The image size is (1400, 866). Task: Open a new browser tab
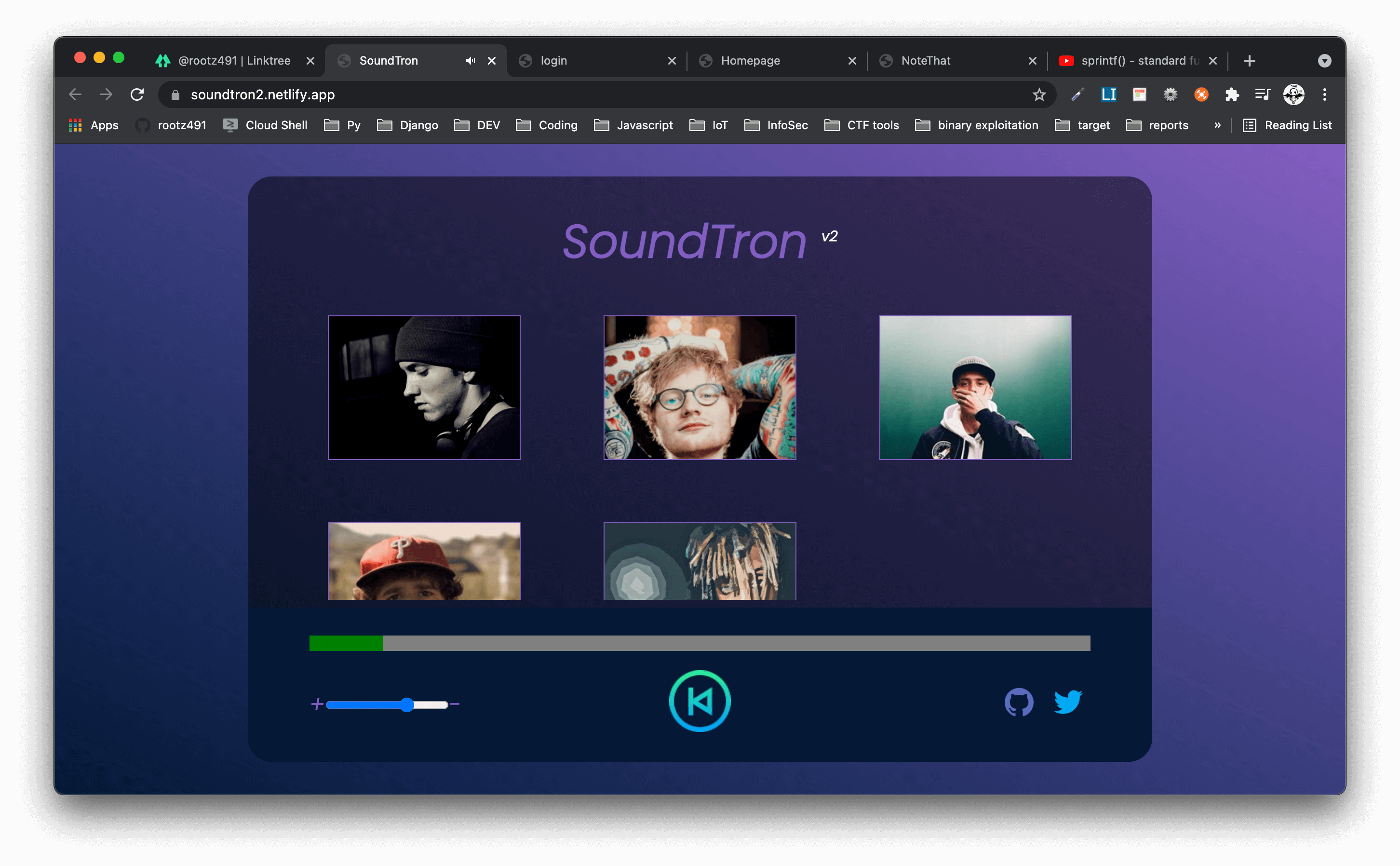point(1249,61)
